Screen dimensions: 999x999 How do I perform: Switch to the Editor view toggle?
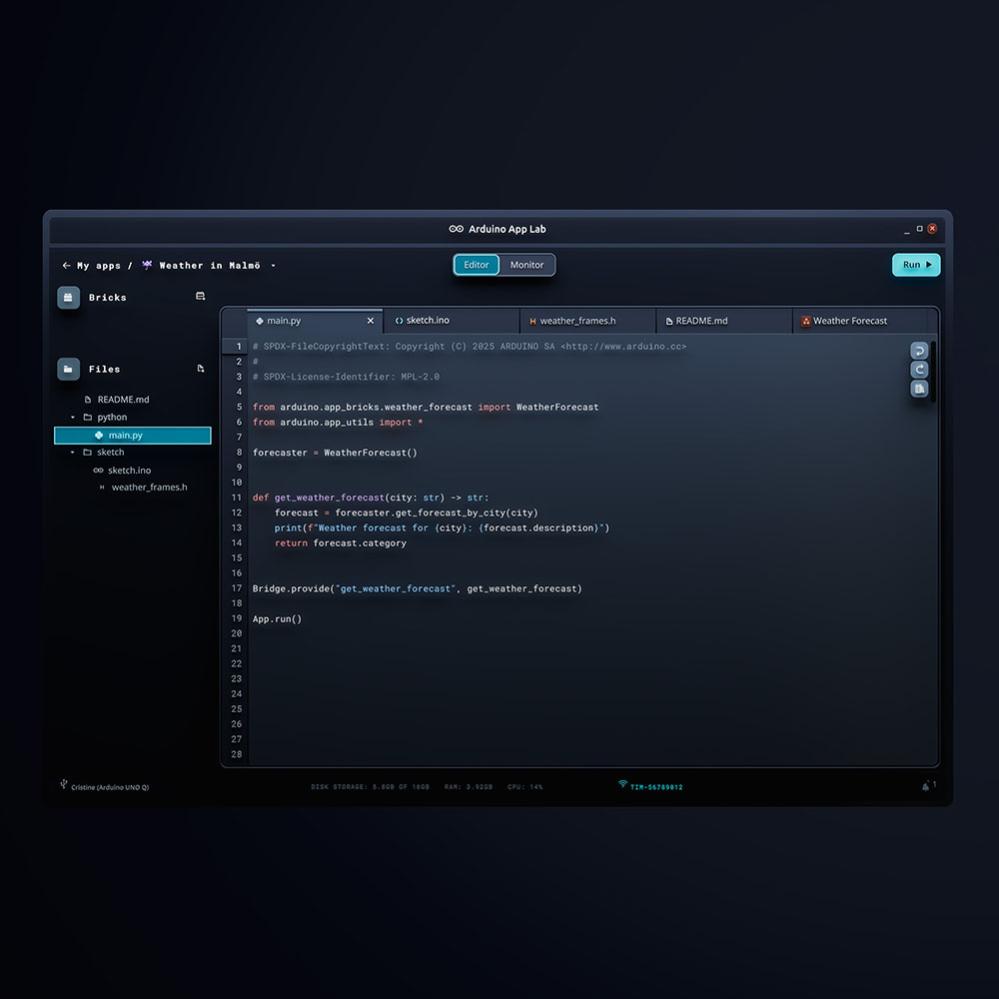(x=477, y=265)
